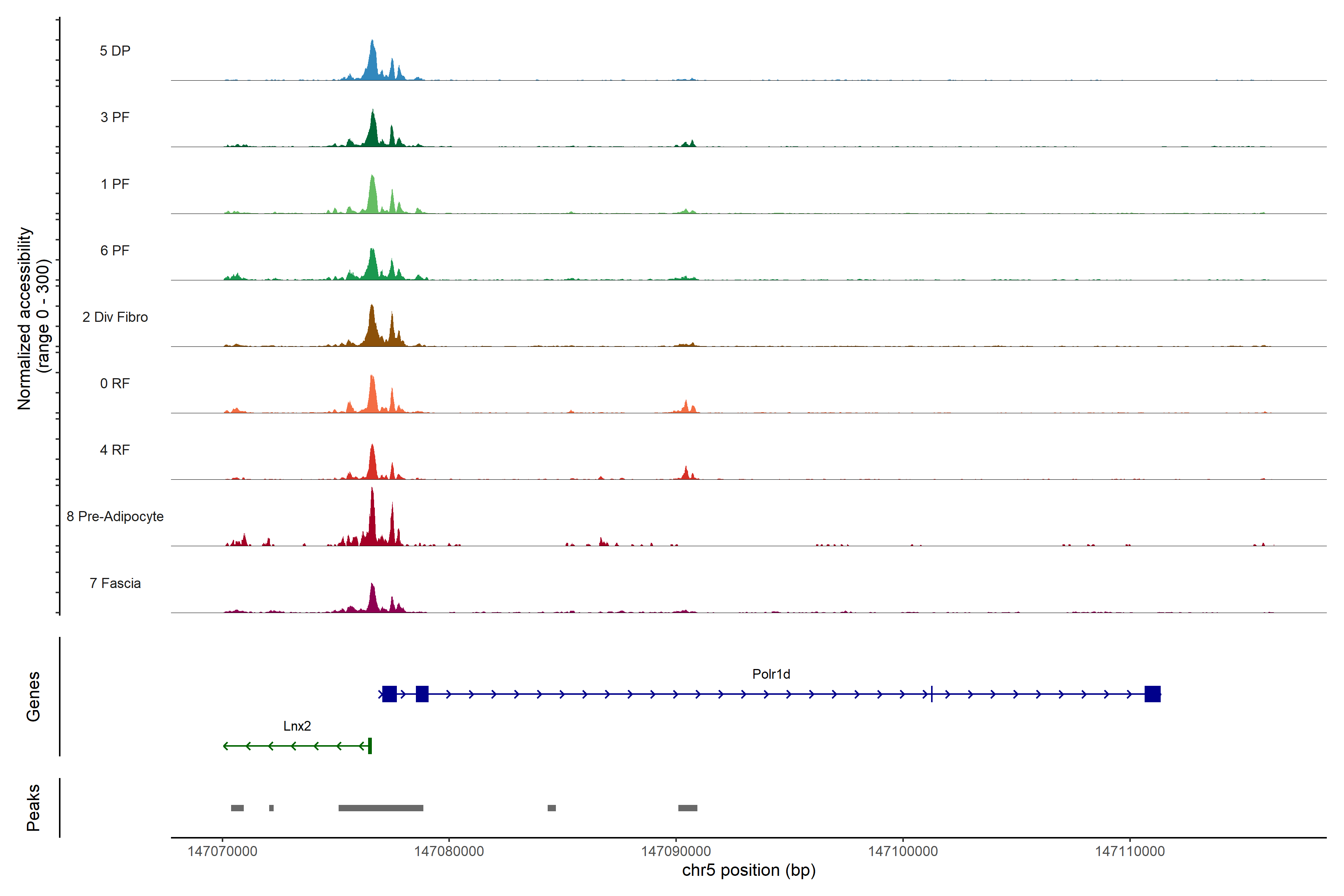Click the Polr1d gene label
This screenshot has width=1344, height=896.
pos(771,674)
